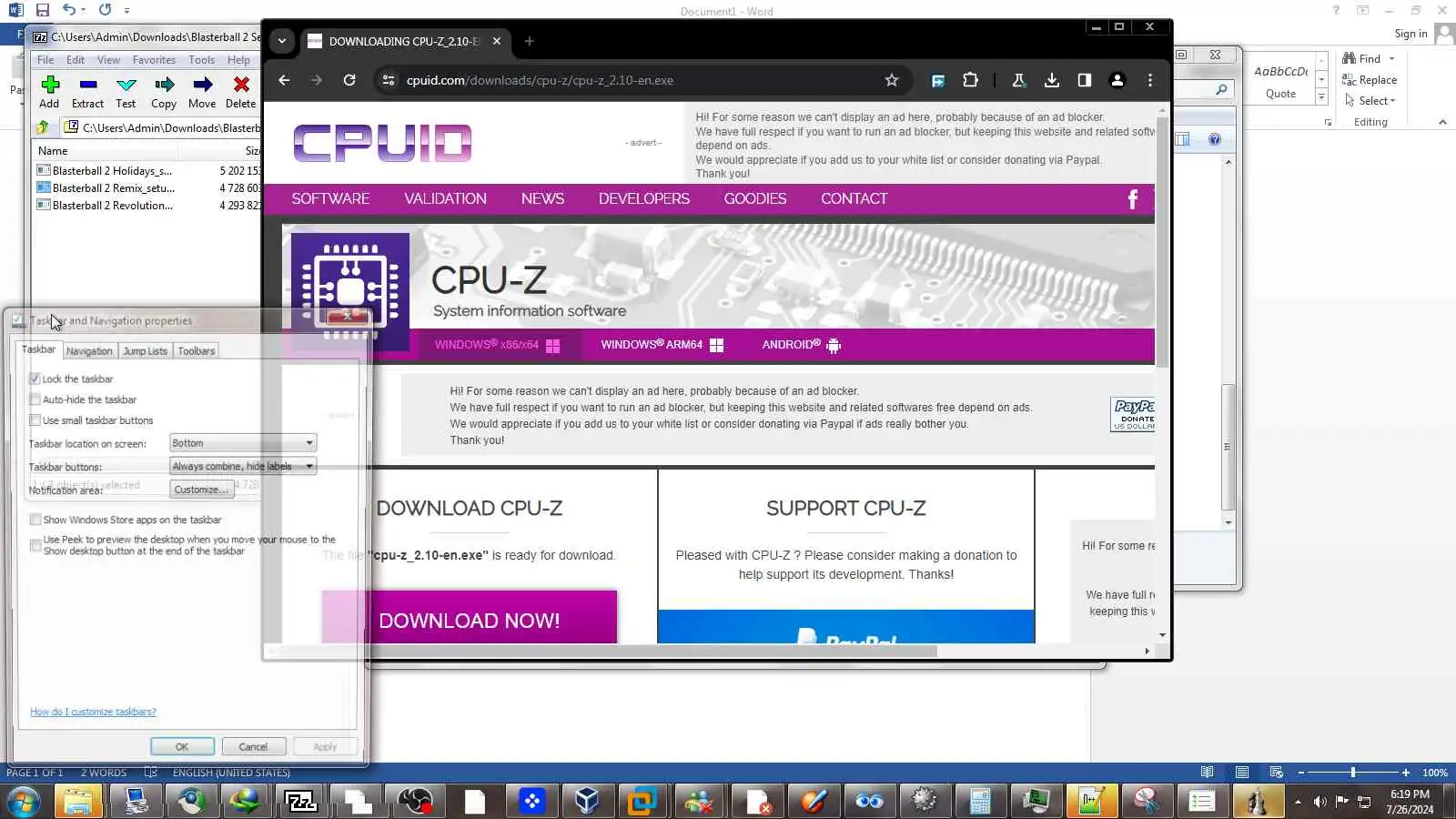Viewport: 1456px width, 819px height.
Task: Open the 7-Zip taskbar icon
Action: tap(301, 801)
